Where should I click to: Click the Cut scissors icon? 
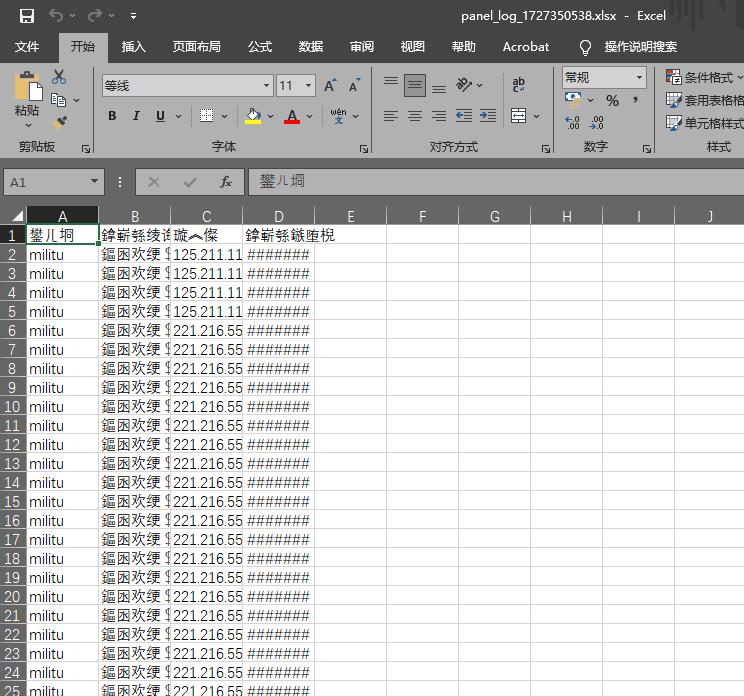click(59, 77)
